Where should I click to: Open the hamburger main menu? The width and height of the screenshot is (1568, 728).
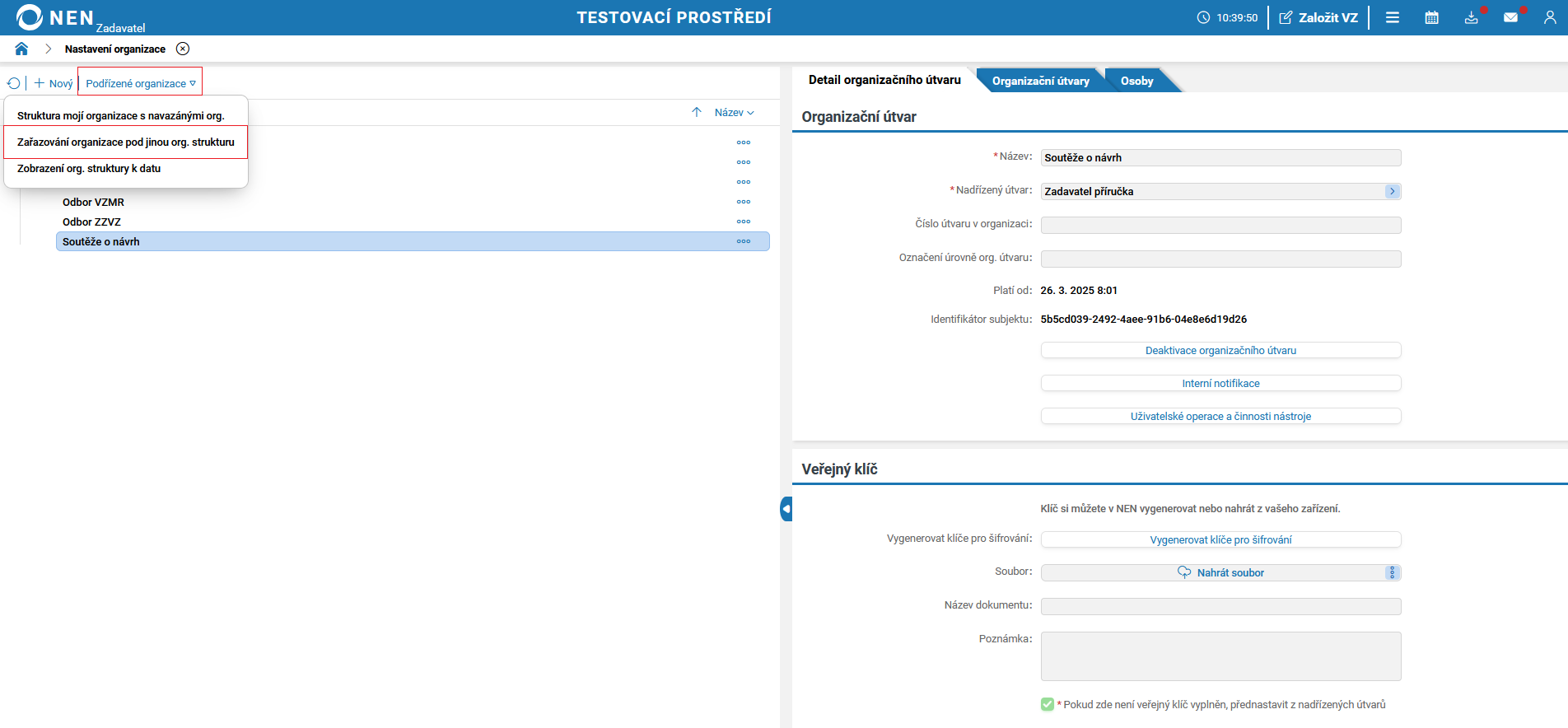(1393, 17)
